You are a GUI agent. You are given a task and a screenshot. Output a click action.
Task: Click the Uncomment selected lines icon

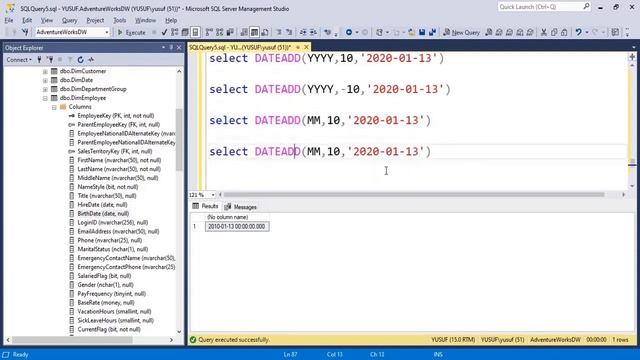[x=289, y=32]
